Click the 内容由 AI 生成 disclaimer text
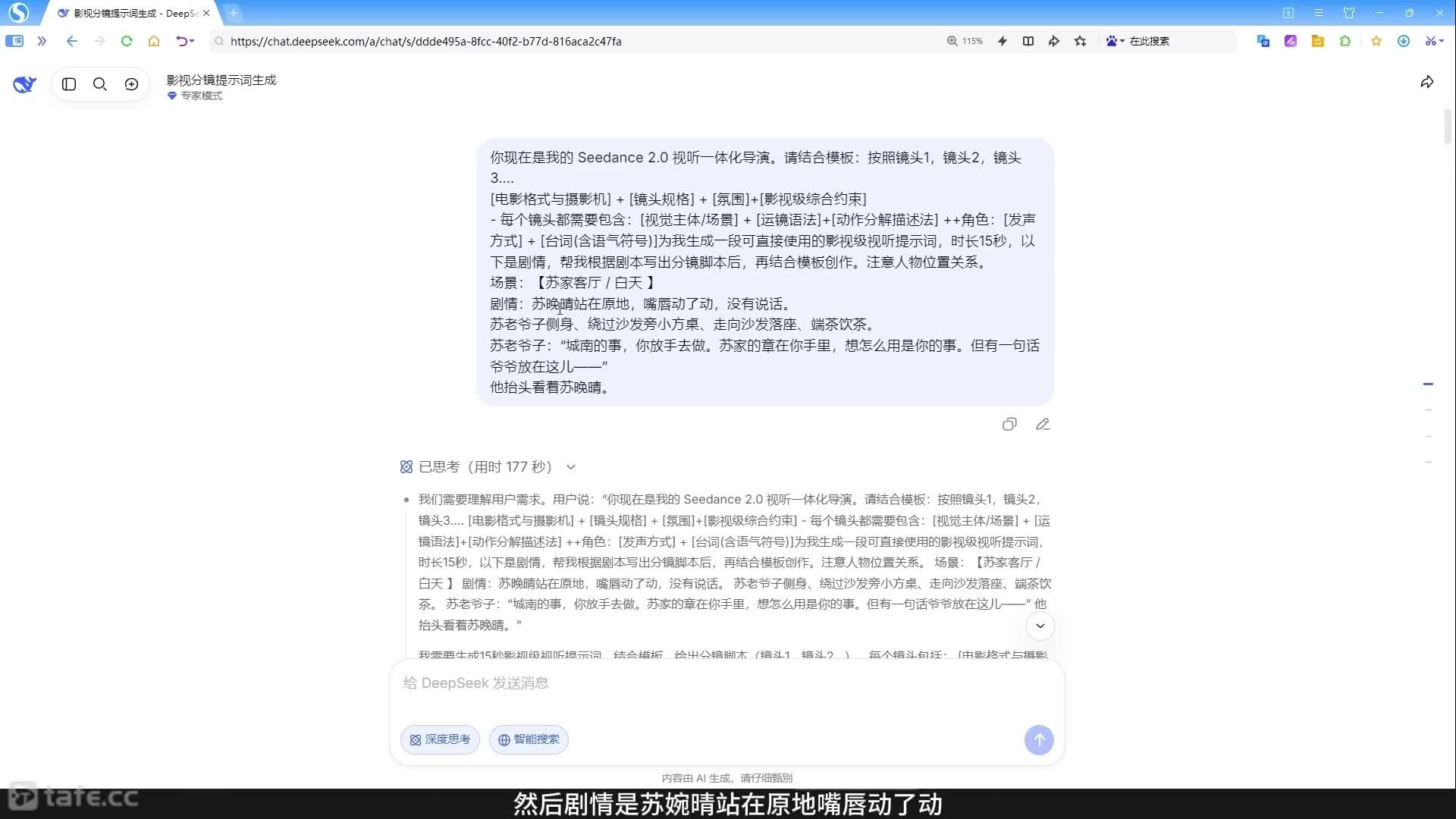The image size is (1456, 819). pos(726,778)
